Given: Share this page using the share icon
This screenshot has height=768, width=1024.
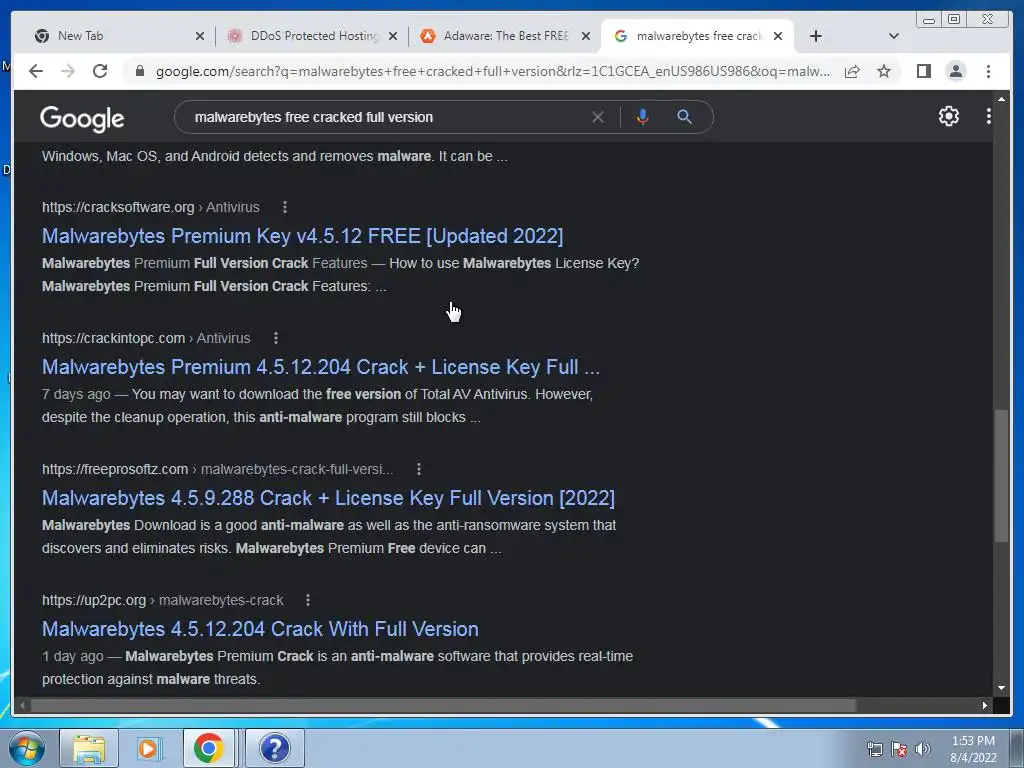Looking at the screenshot, I should [852, 71].
